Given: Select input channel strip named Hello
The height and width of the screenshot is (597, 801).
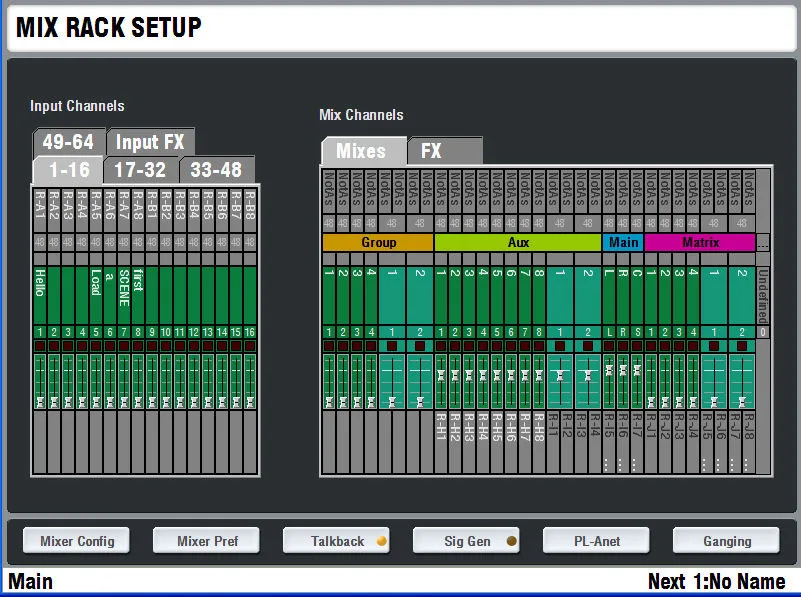Looking at the screenshot, I should [40, 295].
